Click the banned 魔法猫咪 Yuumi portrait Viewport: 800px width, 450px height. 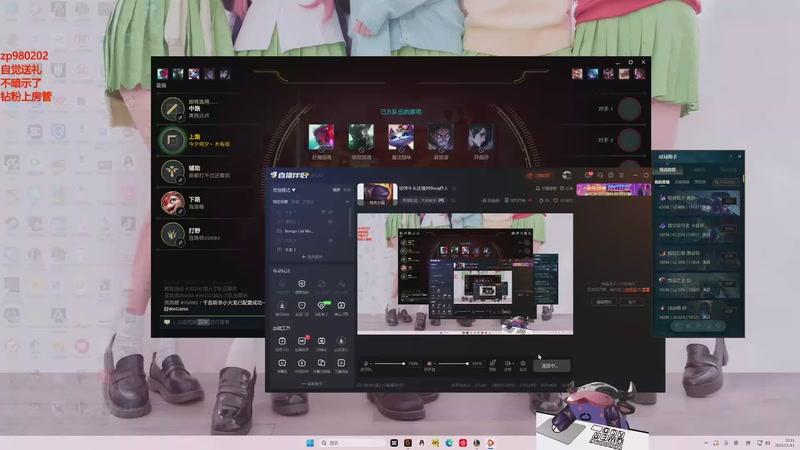click(401, 137)
